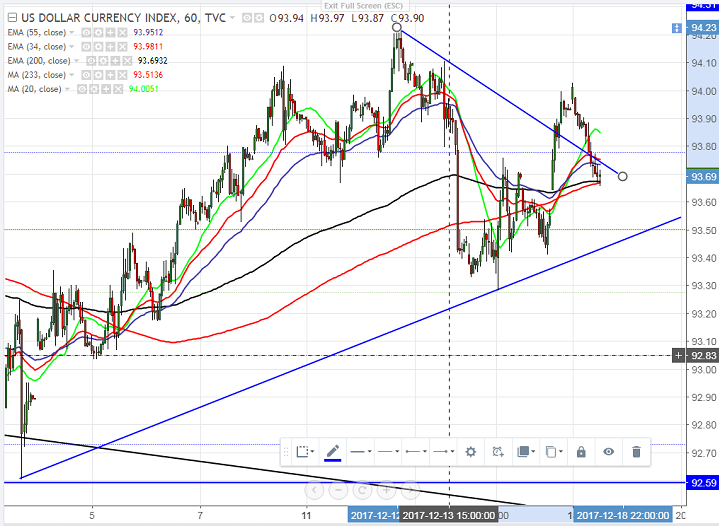The width and height of the screenshot is (719, 526).
Task: Hide selected drawing using toolbar eye icon
Action: pyautogui.click(x=608, y=452)
